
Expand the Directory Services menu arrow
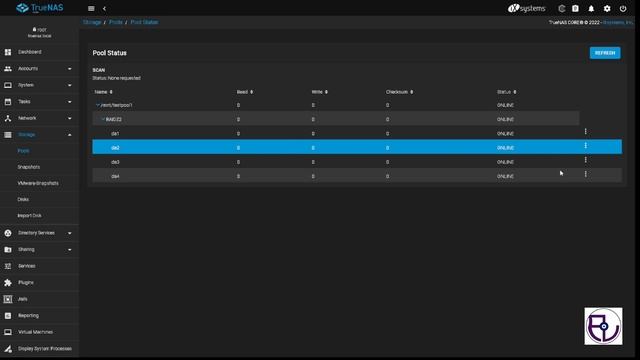pyautogui.click(x=69, y=233)
